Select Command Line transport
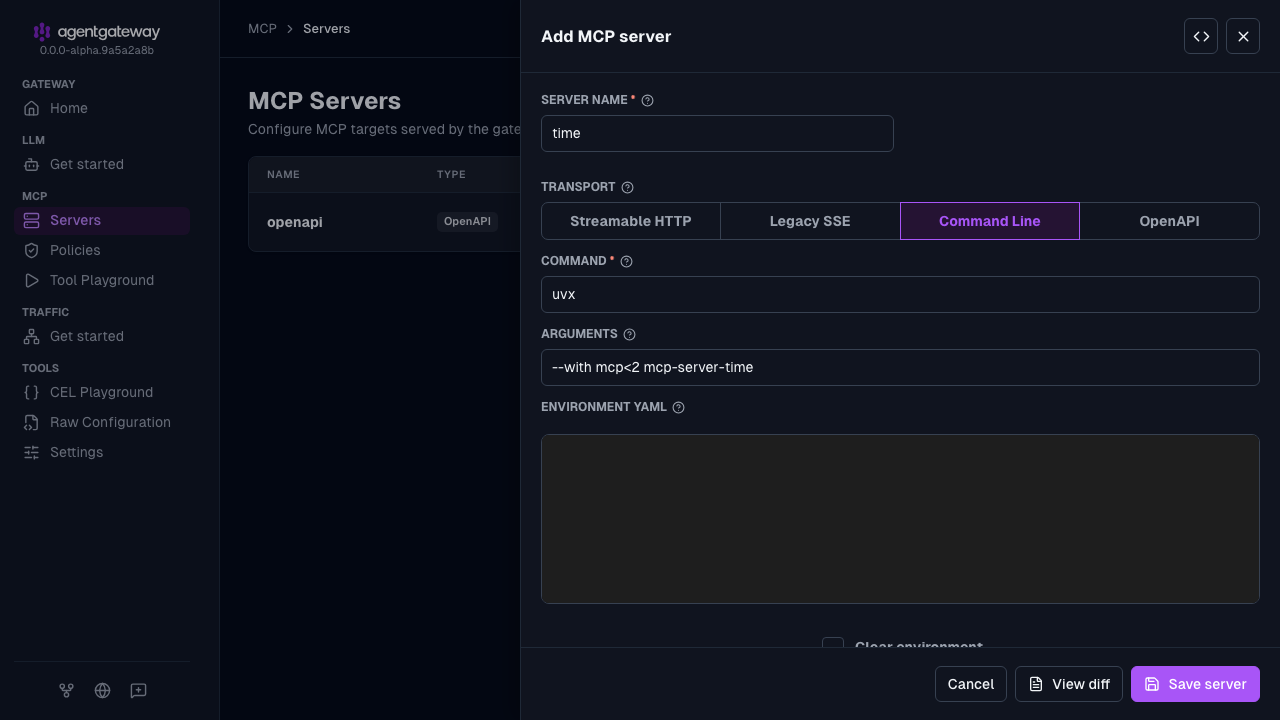This screenshot has width=1280, height=720. [x=990, y=221]
